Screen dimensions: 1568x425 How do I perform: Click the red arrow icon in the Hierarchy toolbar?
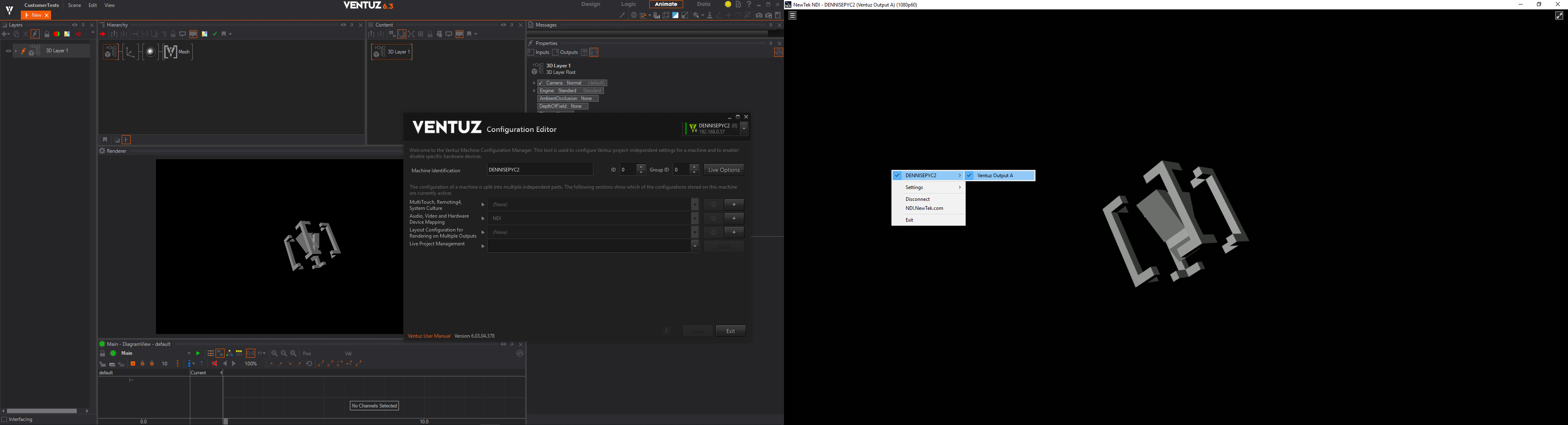click(103, 34)
